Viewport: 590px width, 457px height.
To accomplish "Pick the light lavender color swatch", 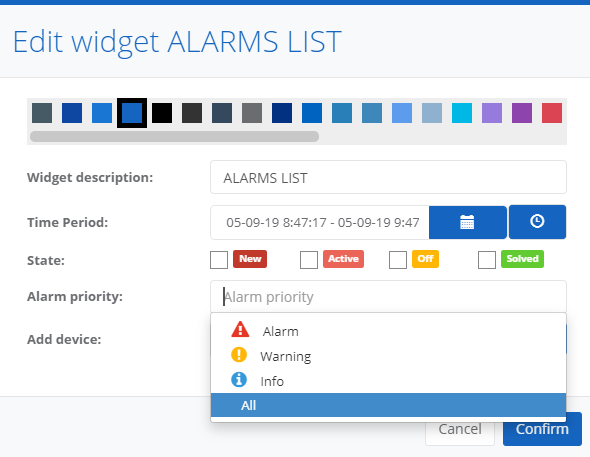I will point(492,113).
